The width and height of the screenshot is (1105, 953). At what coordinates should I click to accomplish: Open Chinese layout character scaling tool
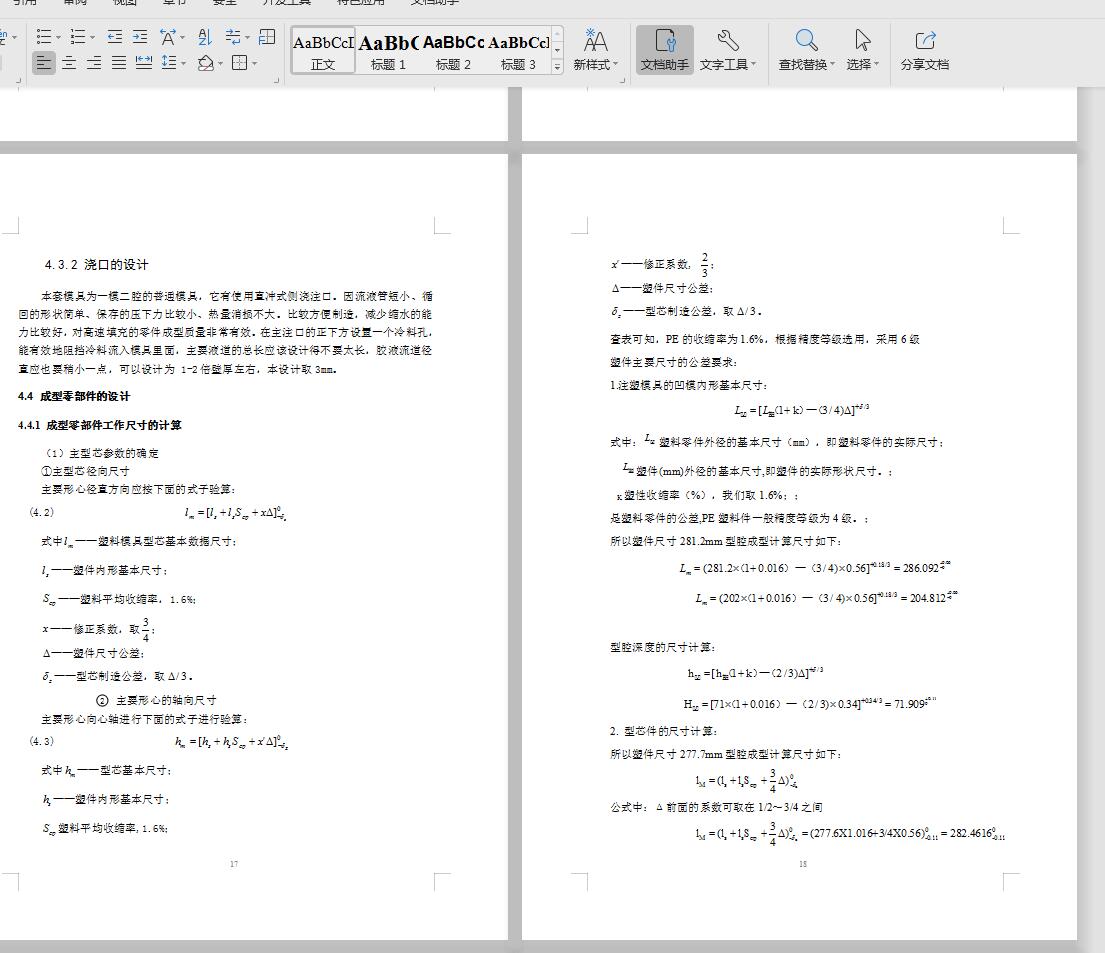pyautogui.click(x=168, y=37)
